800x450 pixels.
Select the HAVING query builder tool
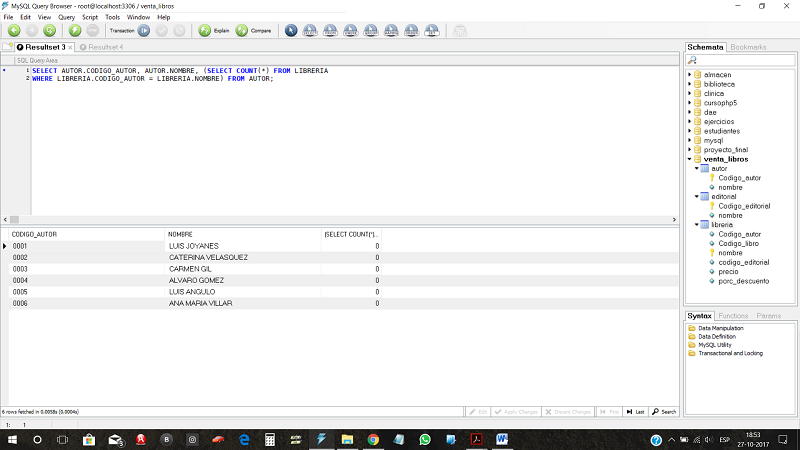[391, 31]
